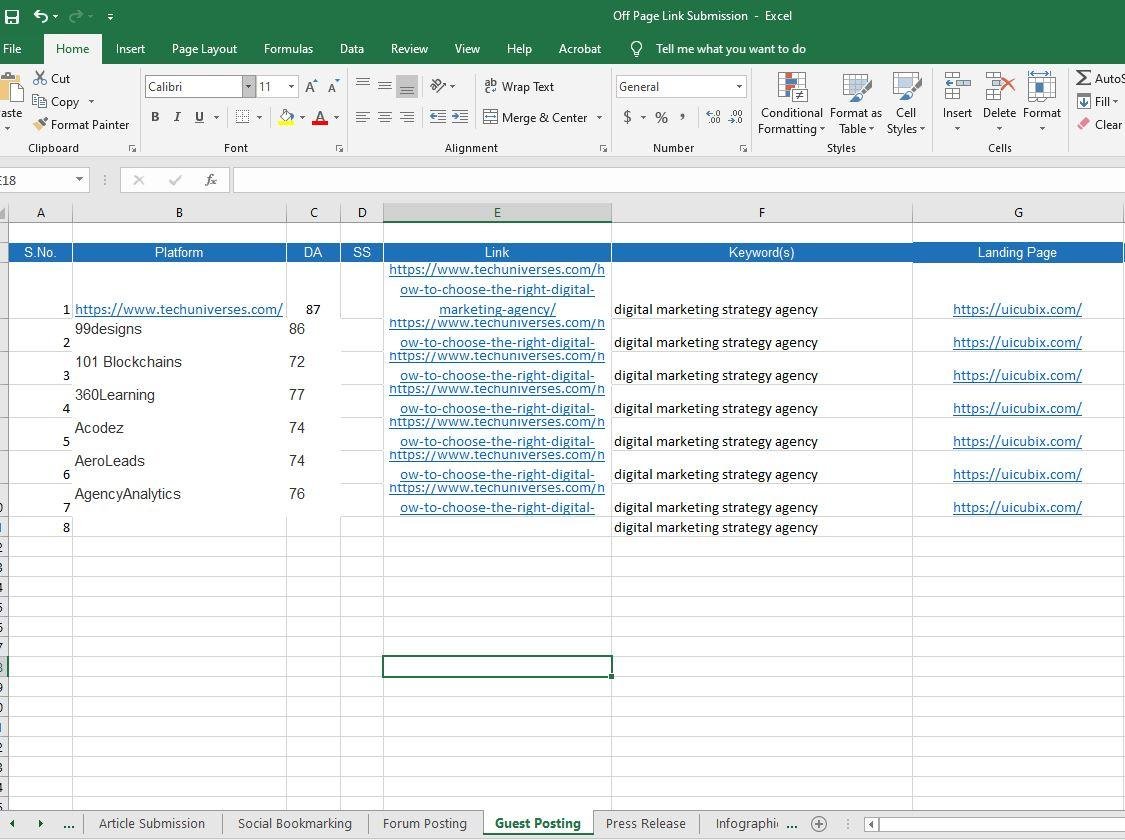The width and height of the screenshot is (1125, 840).
Task: Open techuniverses.com link in Platform column
Action: click(179, 309)
